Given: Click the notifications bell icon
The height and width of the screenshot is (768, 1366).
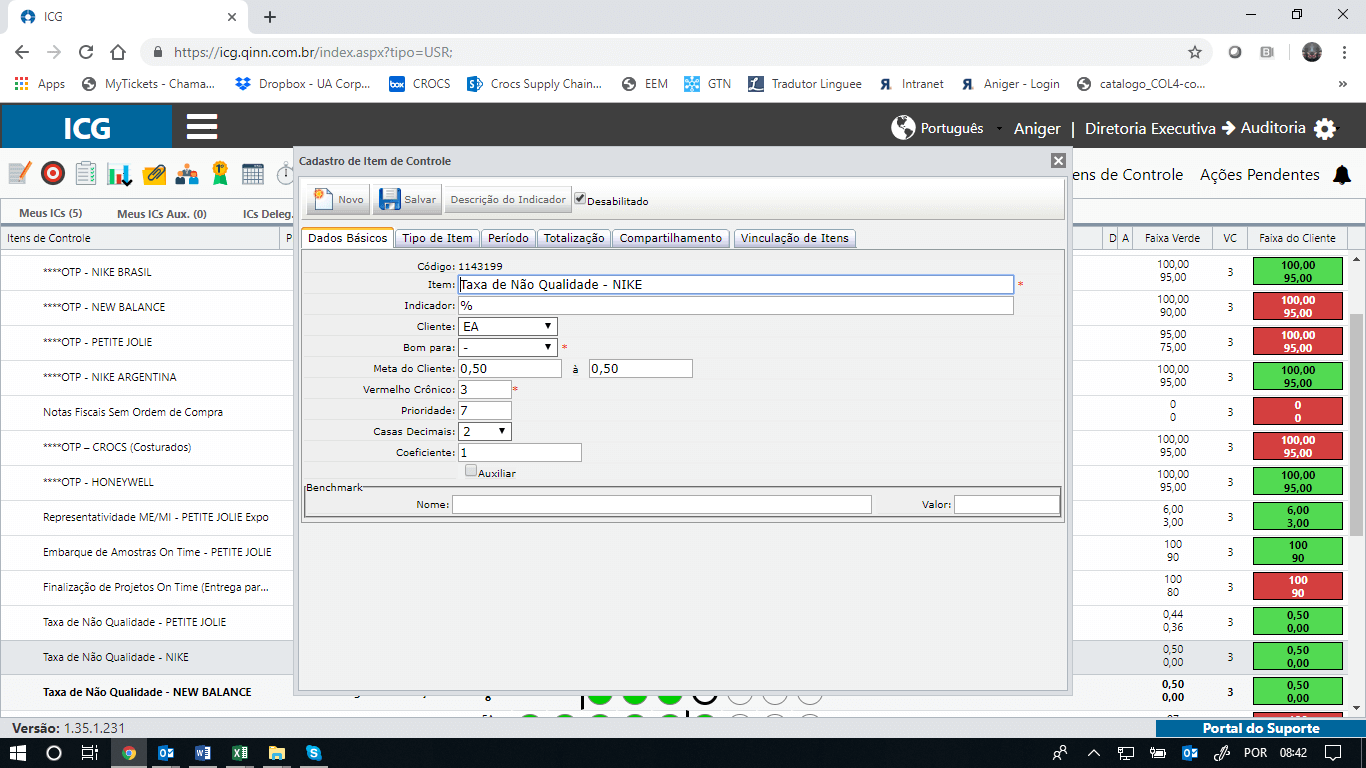Looking at the screenshot, I should pos(1342,175).
